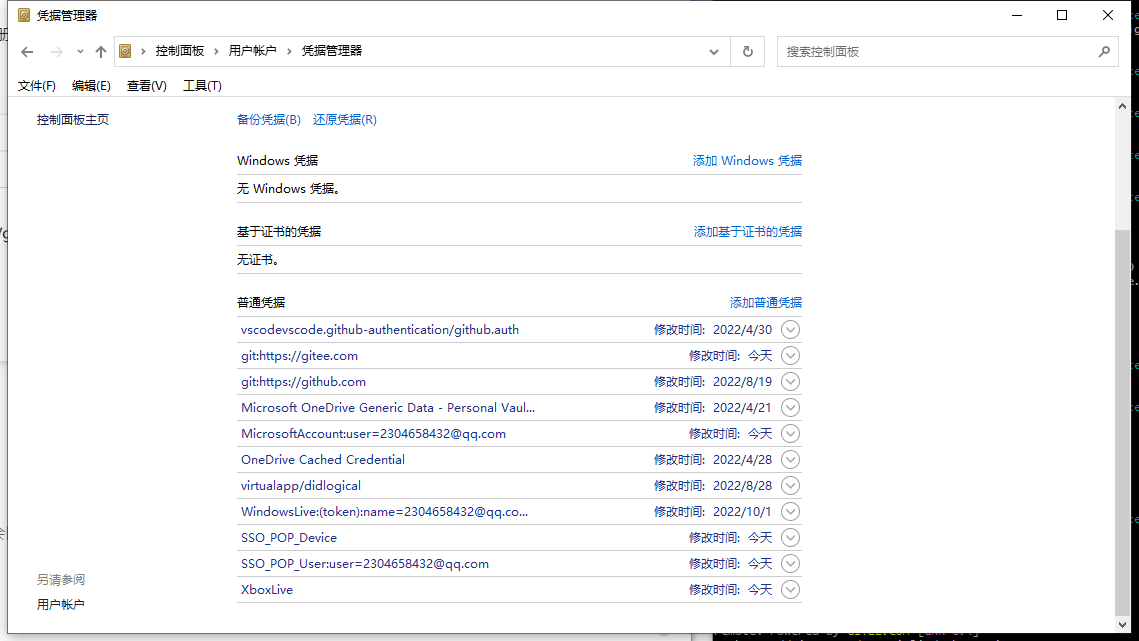
Task: Go back with the left arrow button
Action: tap(27, 52)
